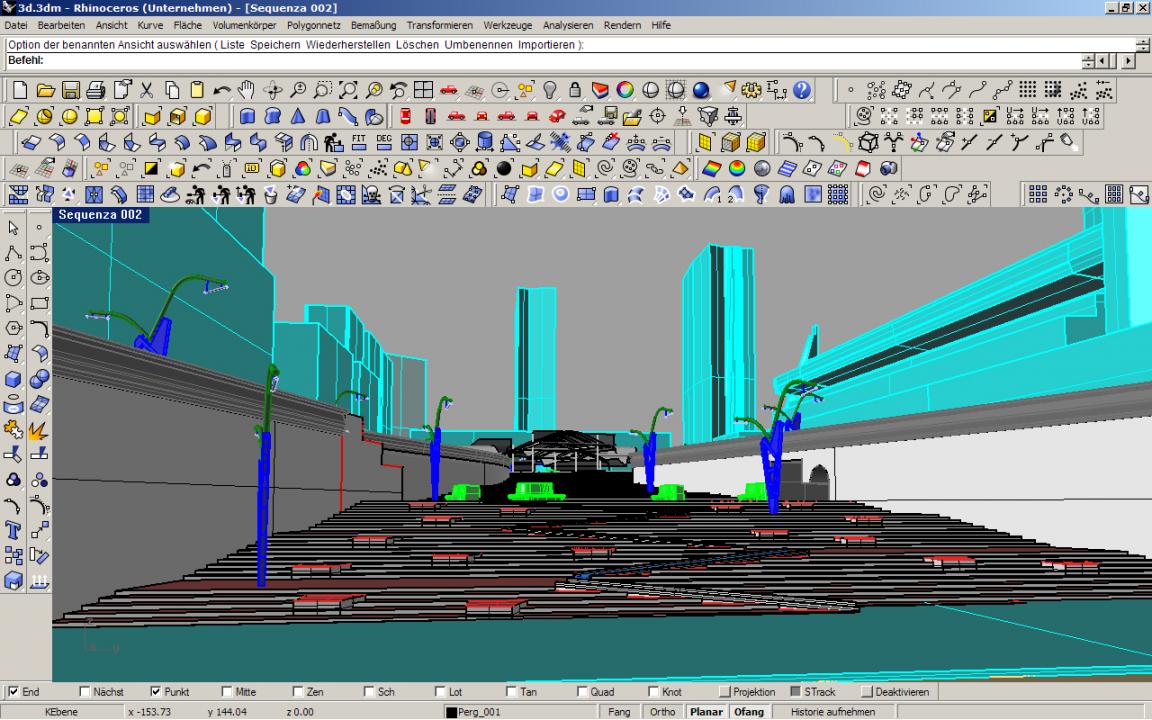Enable the Knot object snap

(653, 692)
